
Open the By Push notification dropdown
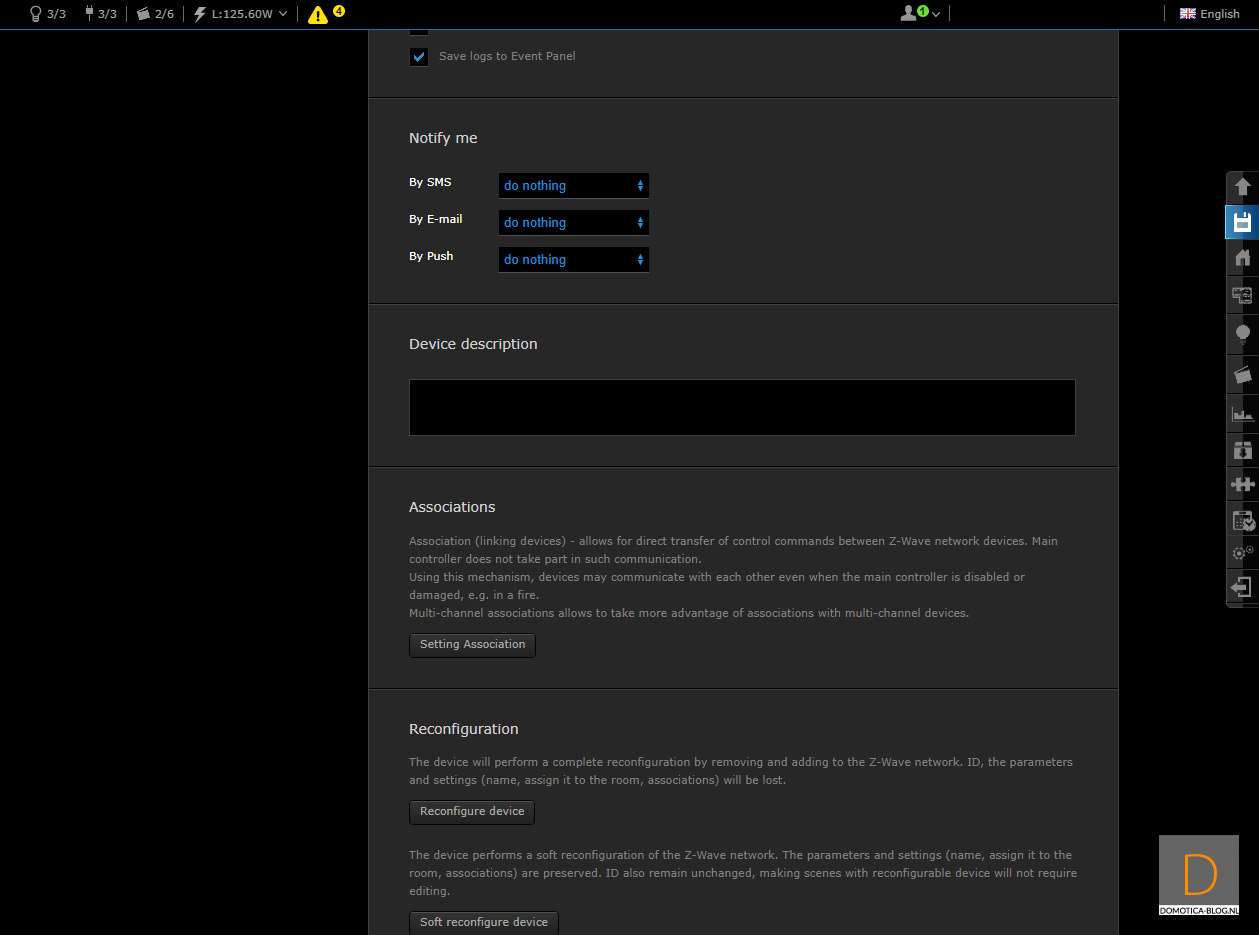(573, 260)
